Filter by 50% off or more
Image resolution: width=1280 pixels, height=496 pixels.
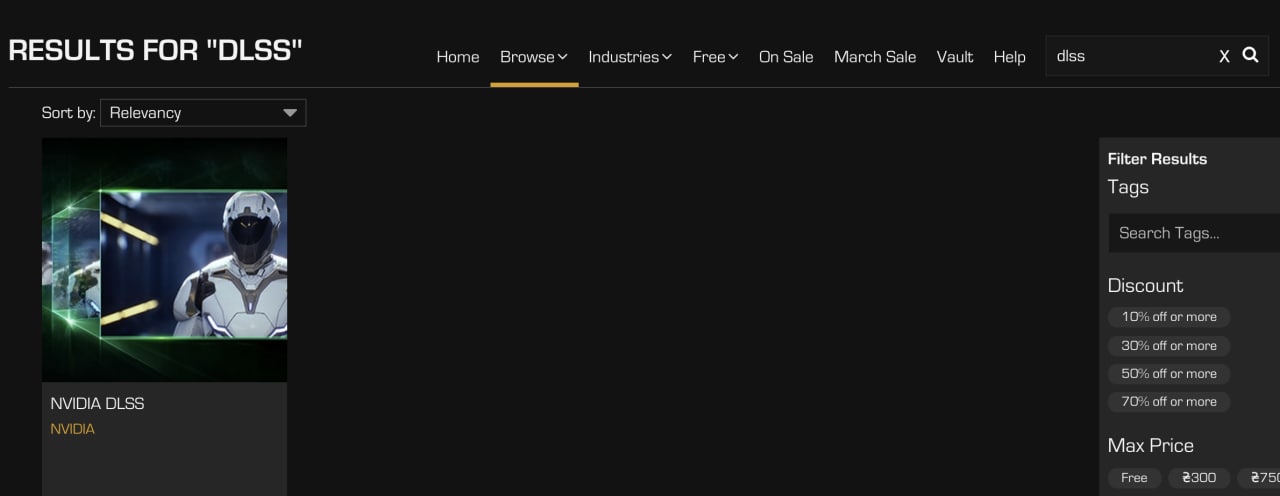(x=1169, y=374)
